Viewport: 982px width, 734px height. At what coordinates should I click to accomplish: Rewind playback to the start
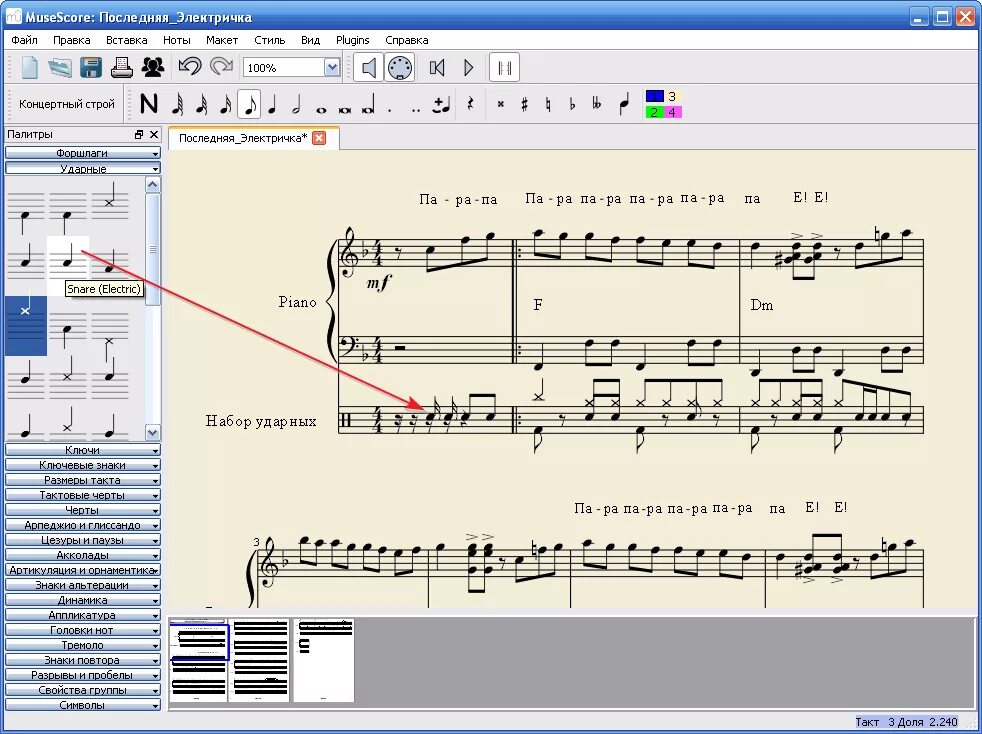click(x=437, y=67)
